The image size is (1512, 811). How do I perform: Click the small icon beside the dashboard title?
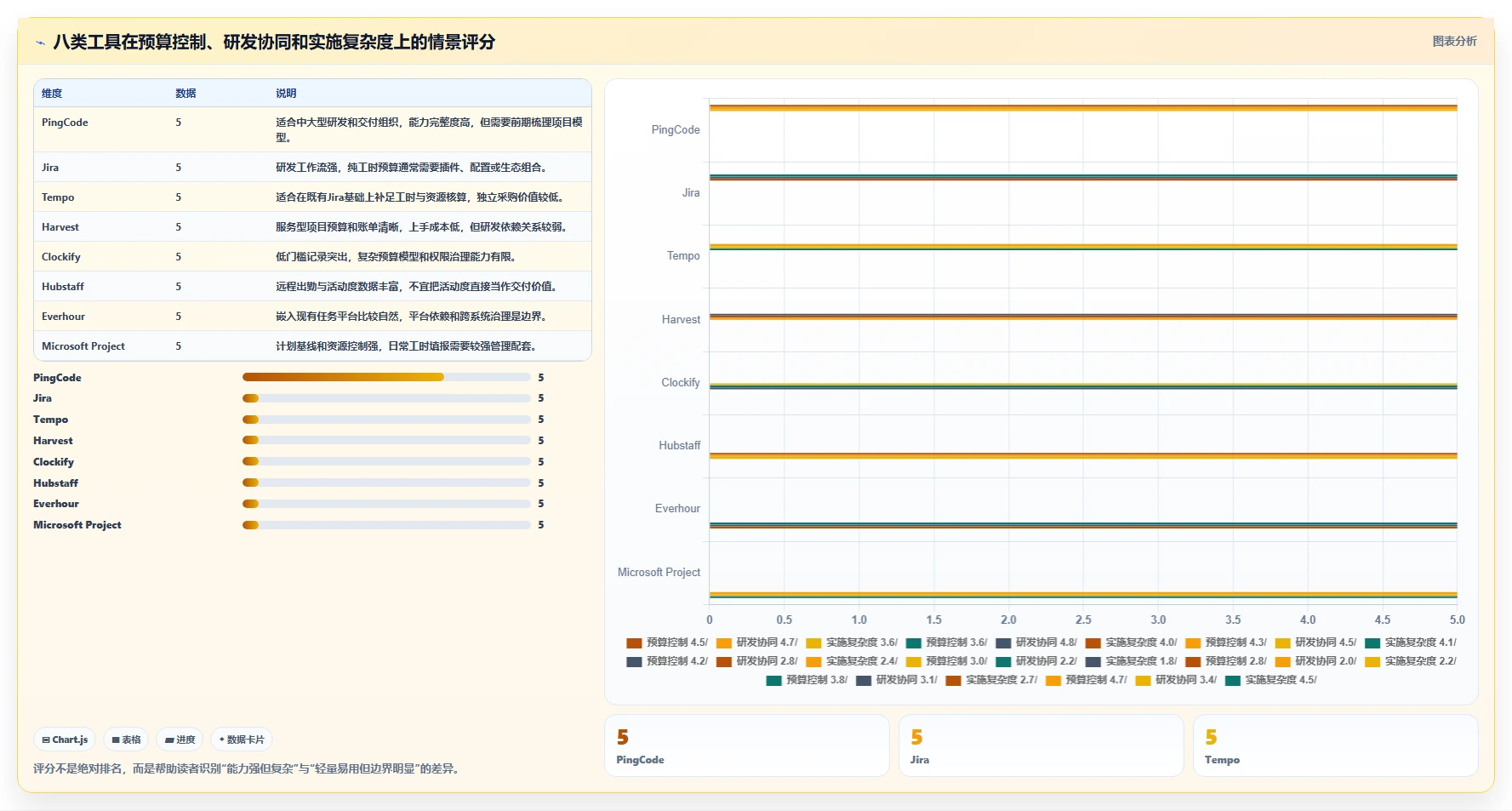pyautogui.click(x=40, y=43)
